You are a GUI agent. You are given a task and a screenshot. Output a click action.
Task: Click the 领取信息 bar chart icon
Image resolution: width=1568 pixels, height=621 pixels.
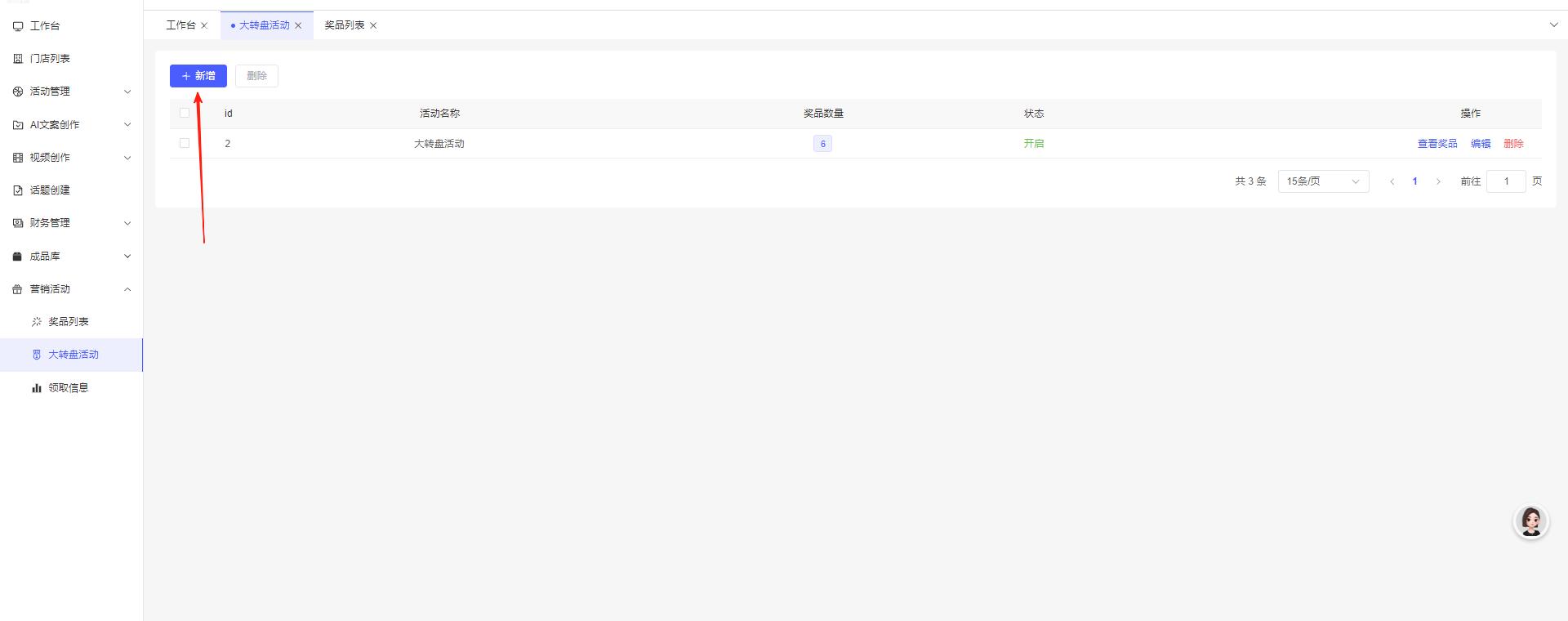click(36, 388)
